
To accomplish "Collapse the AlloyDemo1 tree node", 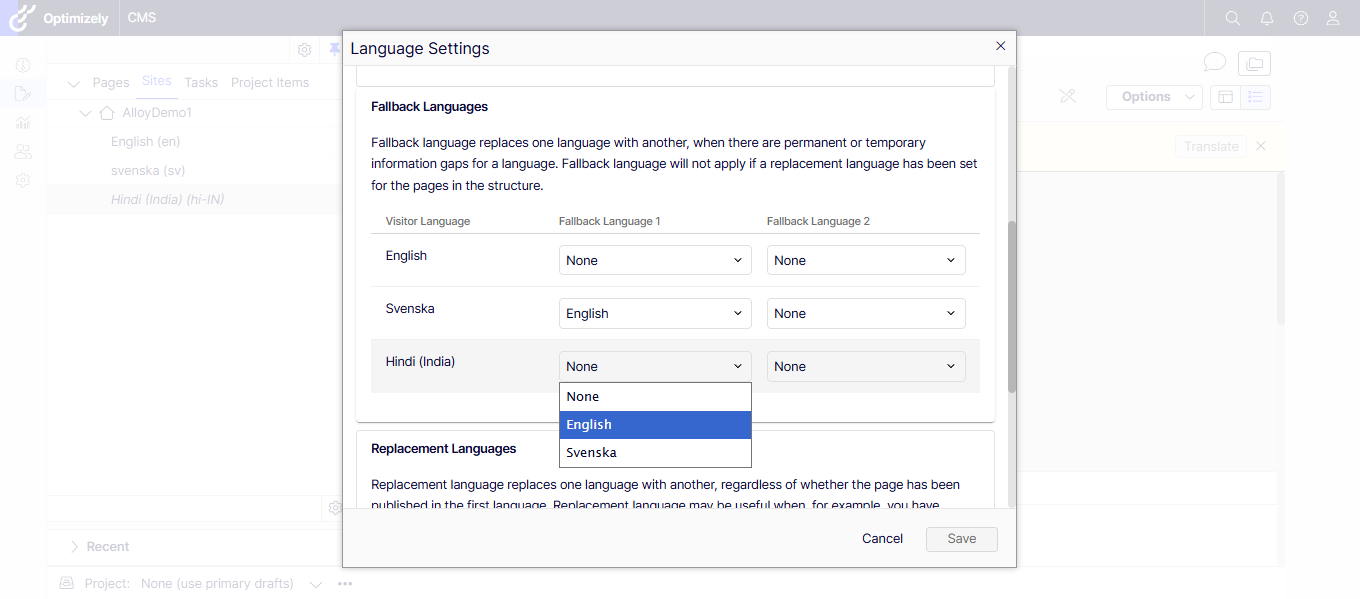I will [85, 112].
